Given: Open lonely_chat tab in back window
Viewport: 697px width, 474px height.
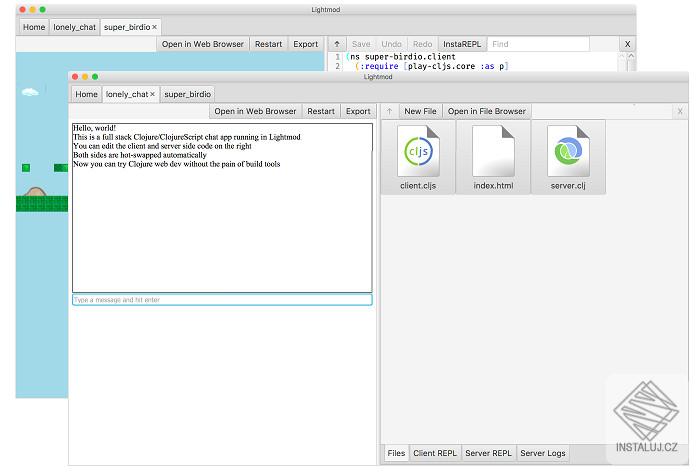Looking at the screenshot, I should [x=74, y=27].
